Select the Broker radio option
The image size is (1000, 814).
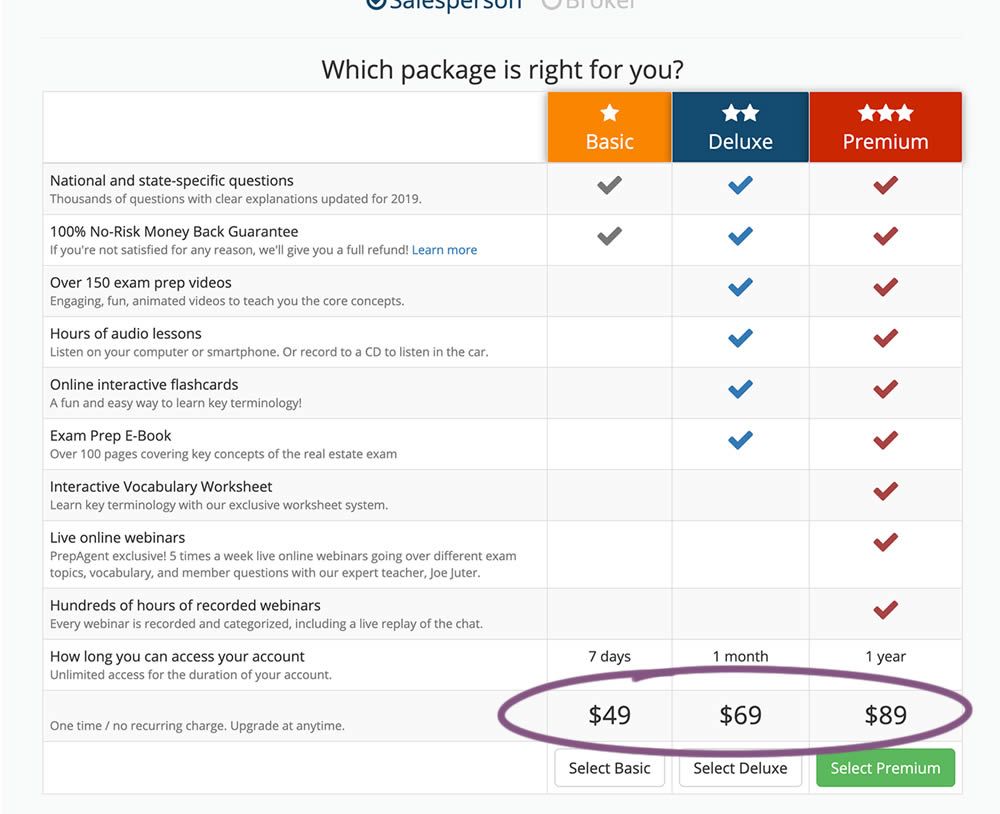pyautogui.click(x=551, y=3)
